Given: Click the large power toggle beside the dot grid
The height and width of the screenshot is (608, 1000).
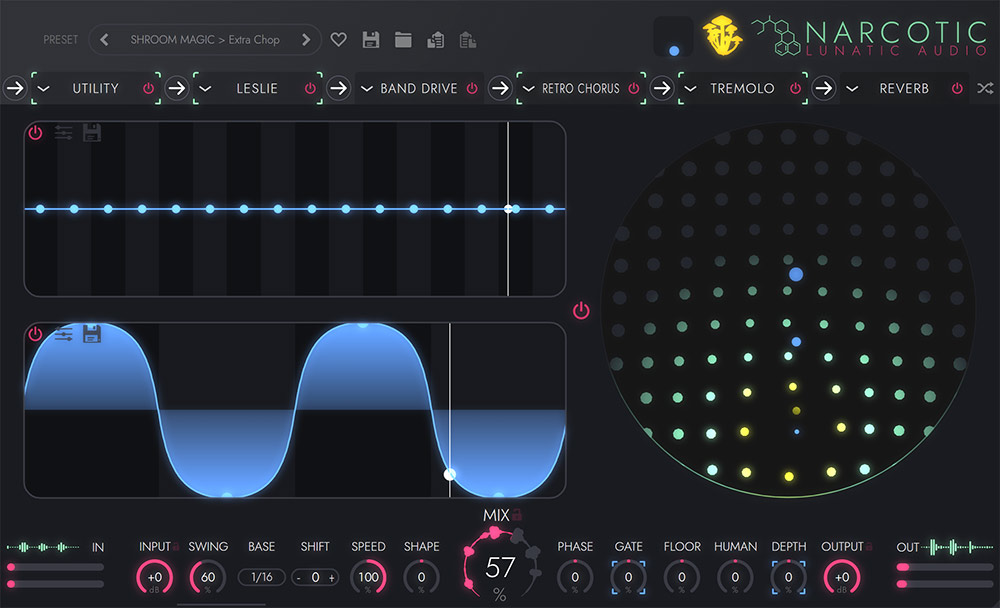Looking at the screenshot, I should (580, 310).
